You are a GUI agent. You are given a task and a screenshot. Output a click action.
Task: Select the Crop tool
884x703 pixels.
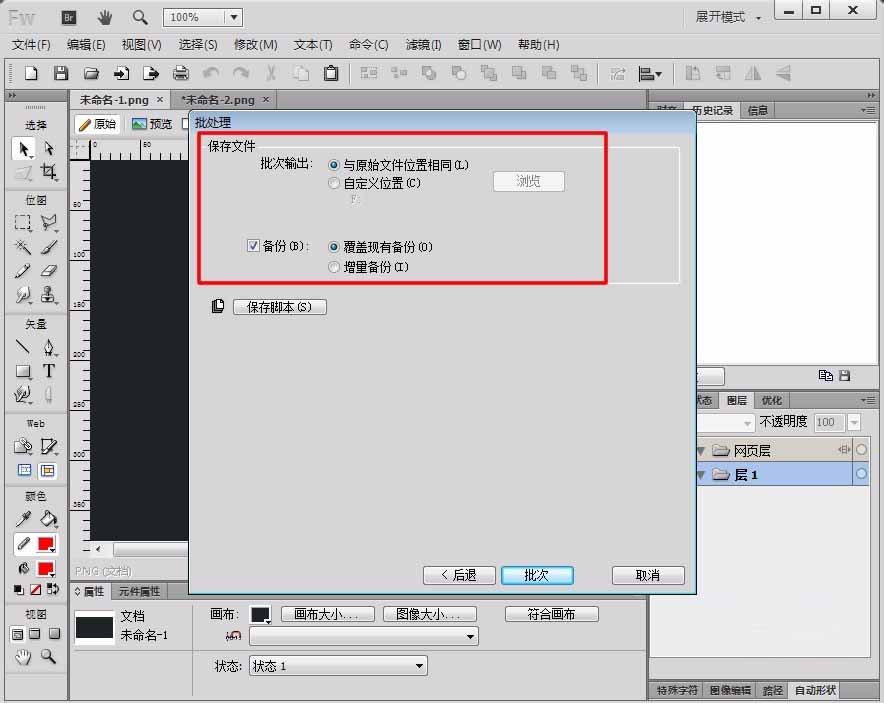pyautogui.click(x=50, y=171)
